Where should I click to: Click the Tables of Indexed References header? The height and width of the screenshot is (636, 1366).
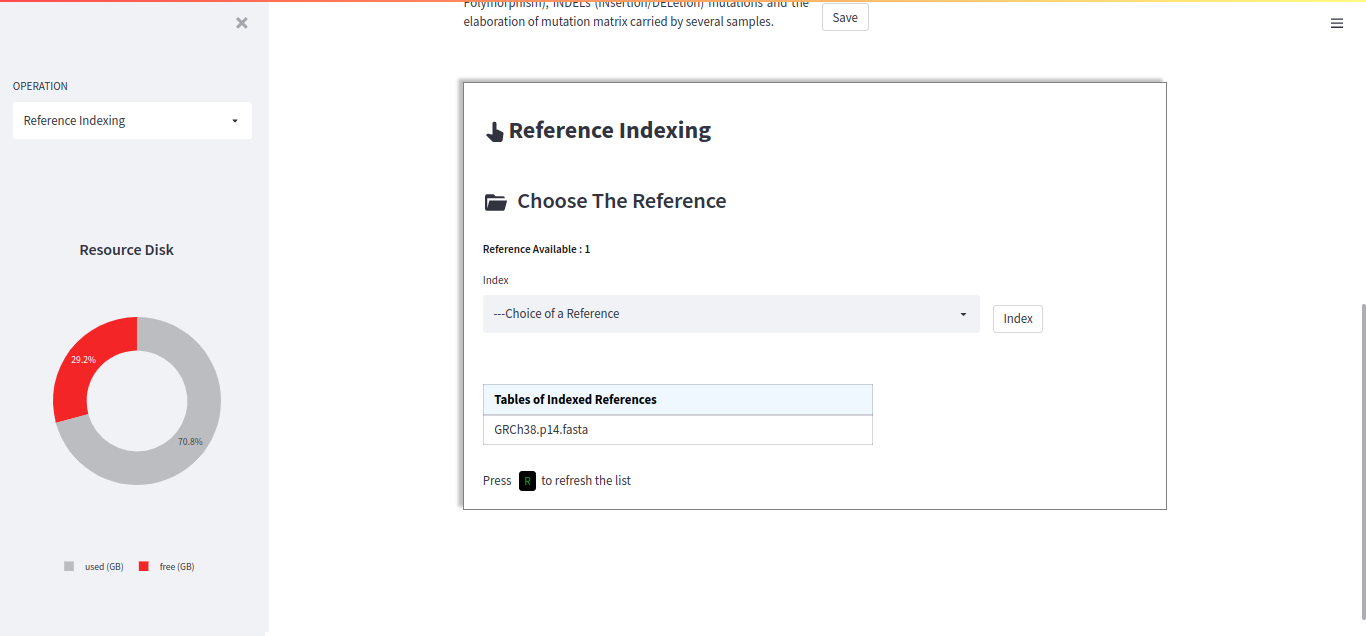point(678,400)
